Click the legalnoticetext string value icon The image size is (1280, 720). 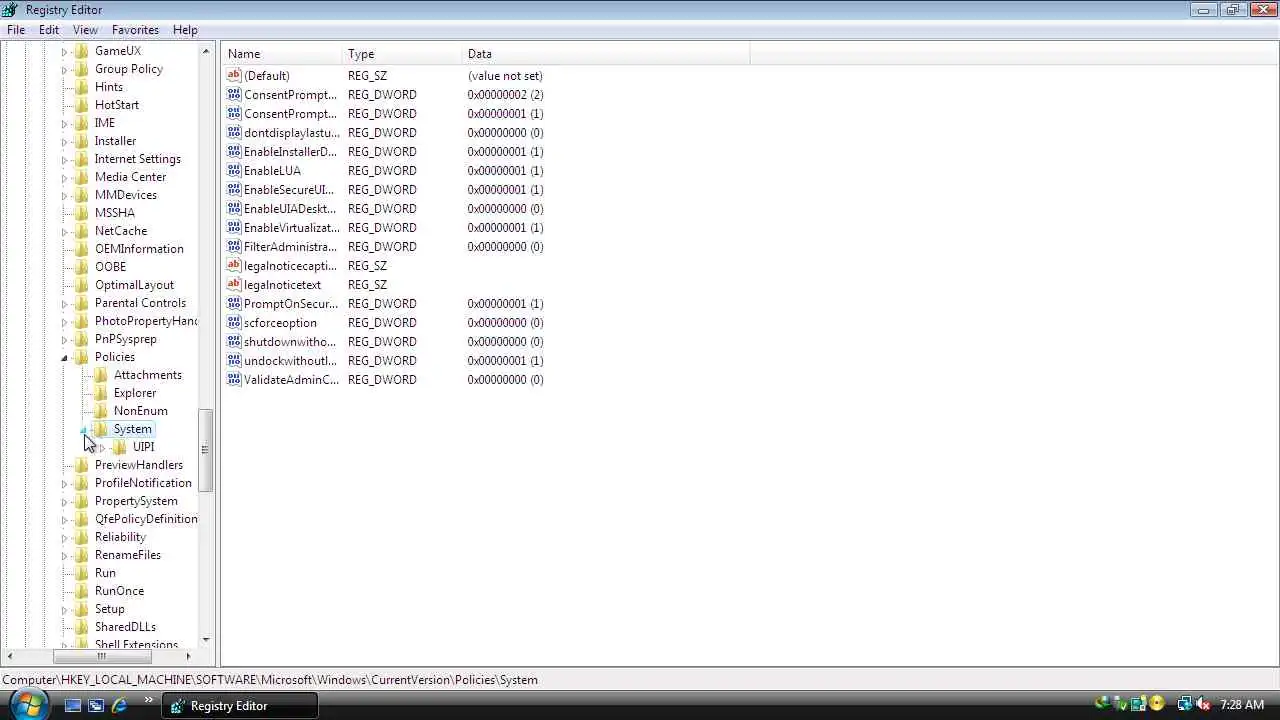234,285
